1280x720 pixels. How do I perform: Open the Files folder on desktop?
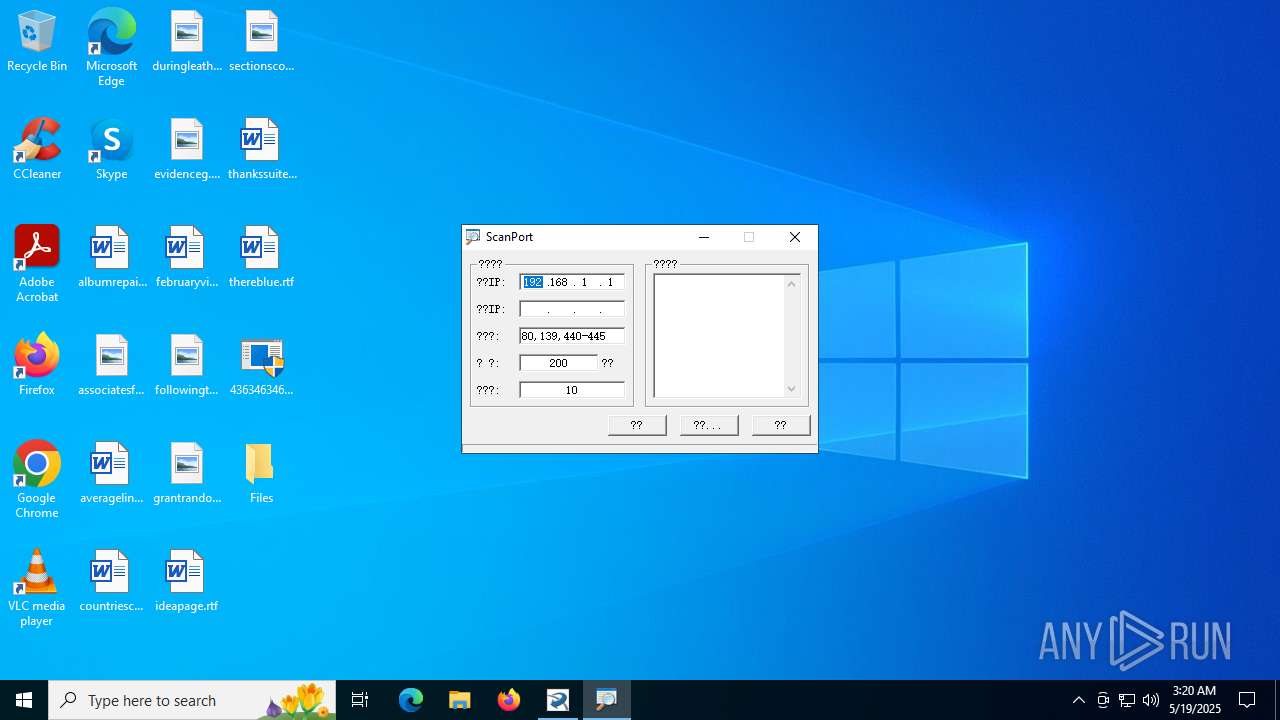coord(261,474)
